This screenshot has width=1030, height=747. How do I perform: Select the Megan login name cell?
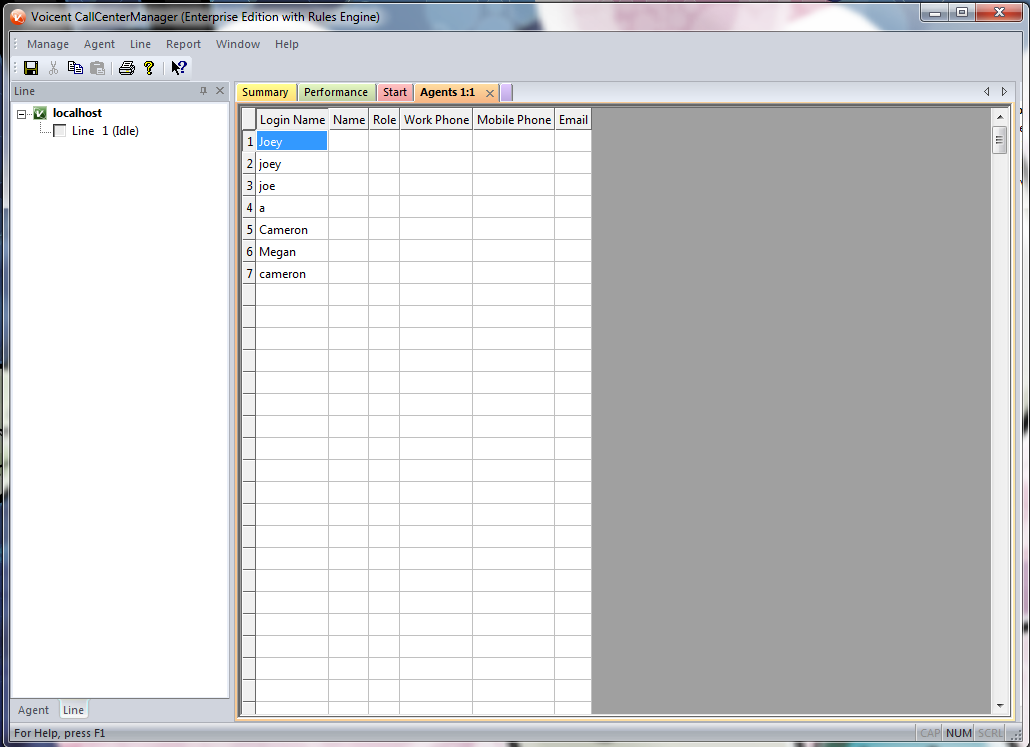[x=292, y=252]
